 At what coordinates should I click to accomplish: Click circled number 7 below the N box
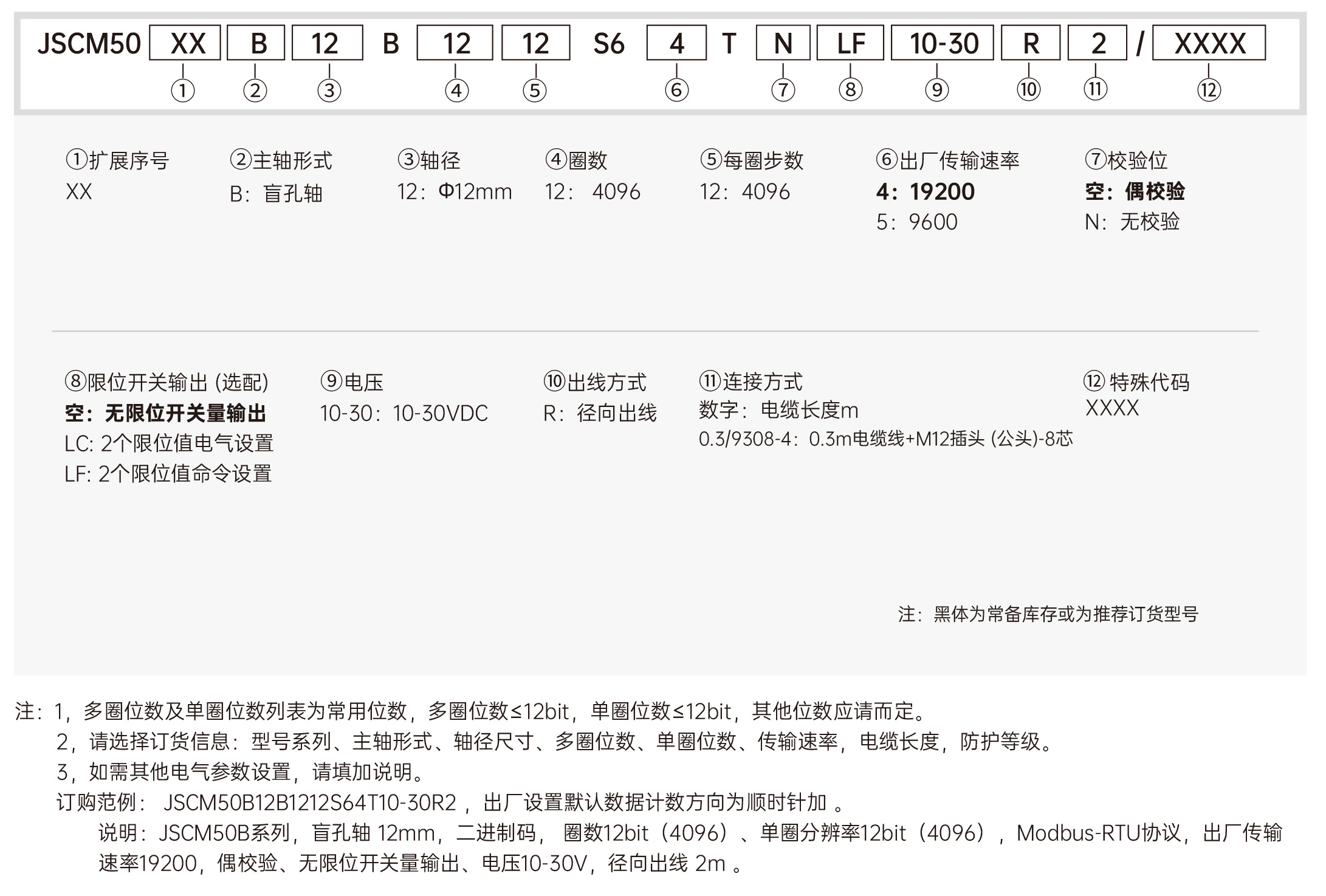pyautogui.click(x=783, y=90)
